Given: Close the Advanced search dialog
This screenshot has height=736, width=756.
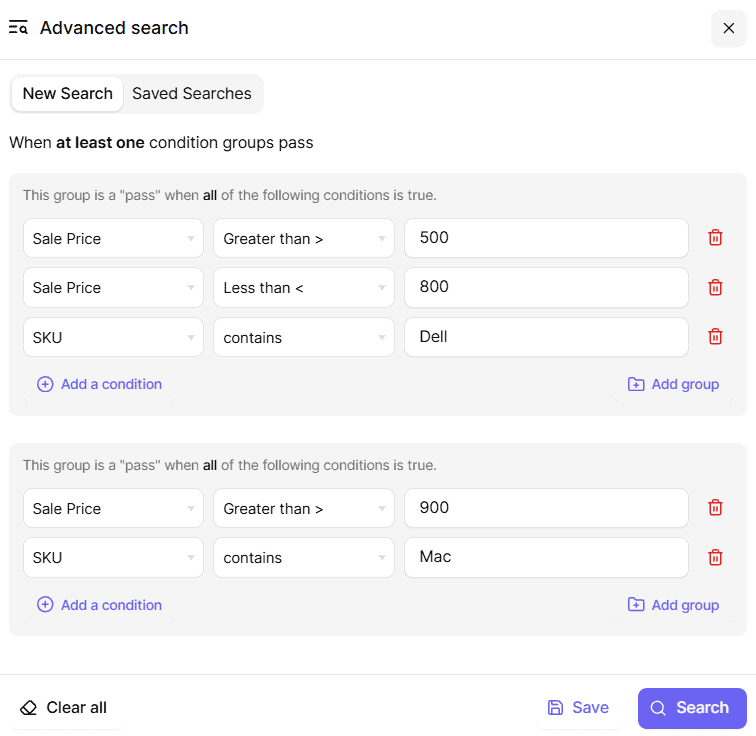Looking at the screenshot, I should click(x=729, y=28).
